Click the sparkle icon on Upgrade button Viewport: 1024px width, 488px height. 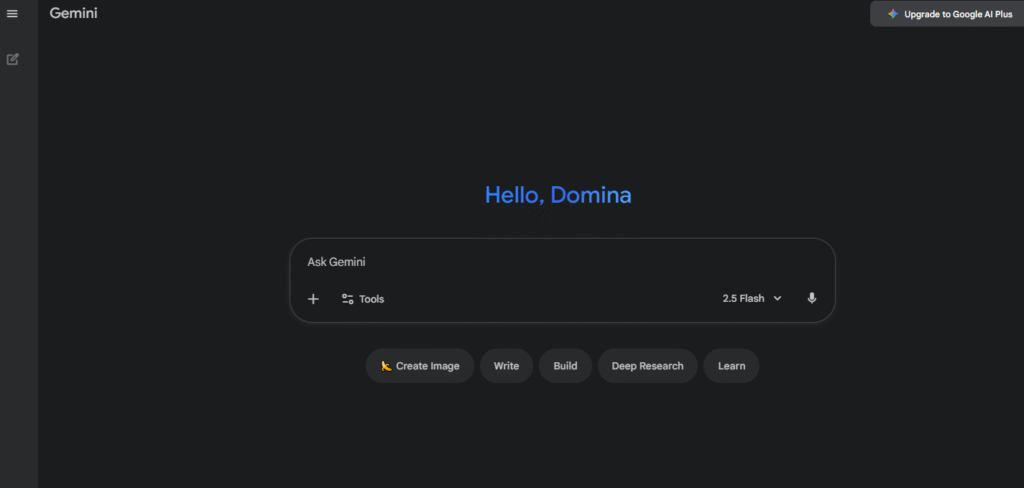[x=892, y=15]
